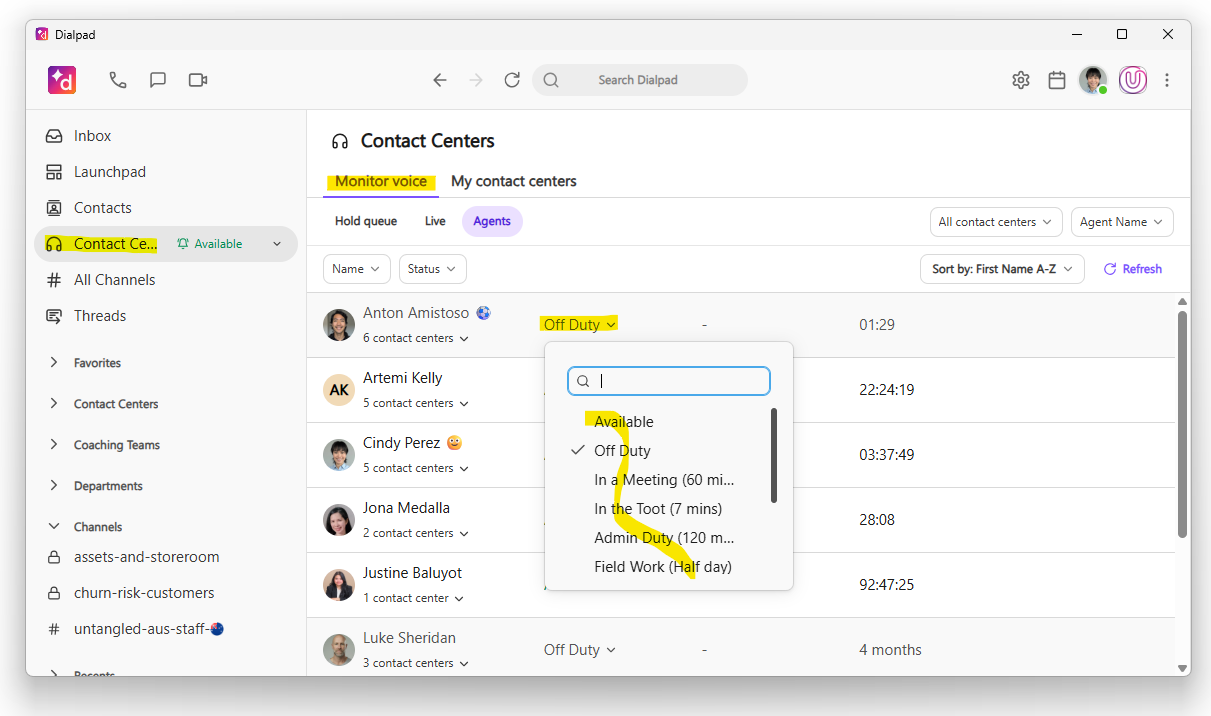Image resolution: width=1211 pixels, height=716 pixels.
Task: Expand the Departments section
Action: click(x=108, y=486)
